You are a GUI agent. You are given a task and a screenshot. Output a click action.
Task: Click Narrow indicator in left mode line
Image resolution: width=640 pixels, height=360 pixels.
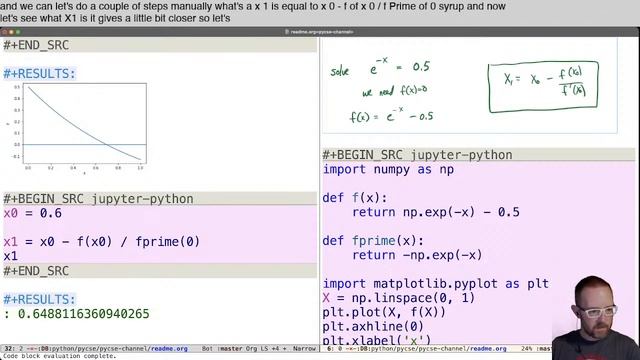tap(304, 349)
